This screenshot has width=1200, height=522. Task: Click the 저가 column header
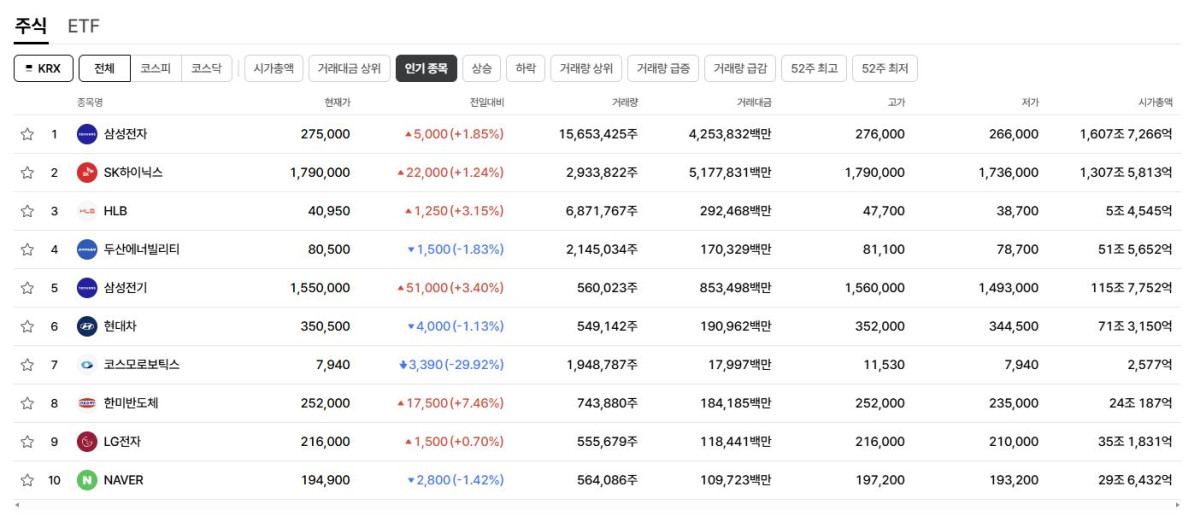click(1030, 103)
